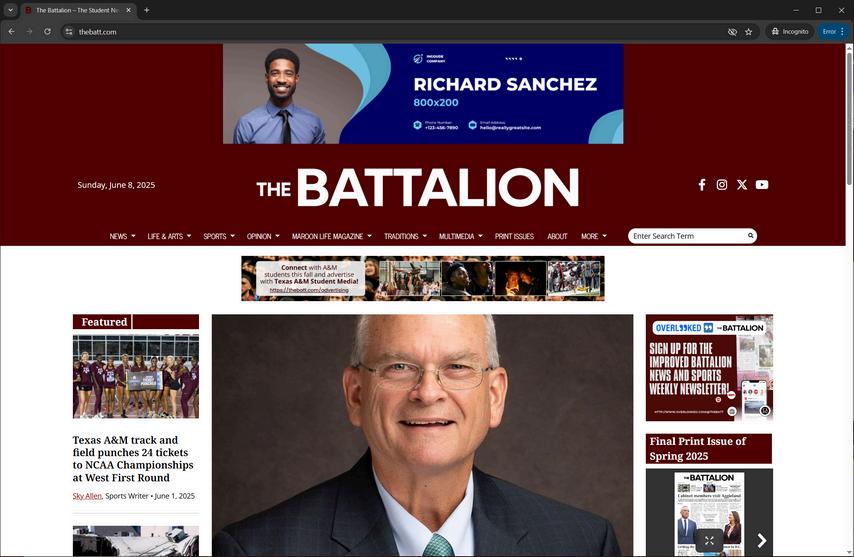The width and height of the screenshot is (854, 557).
Task: Click the X (Twitter) social icon
Action: click(x=742, y=185)
